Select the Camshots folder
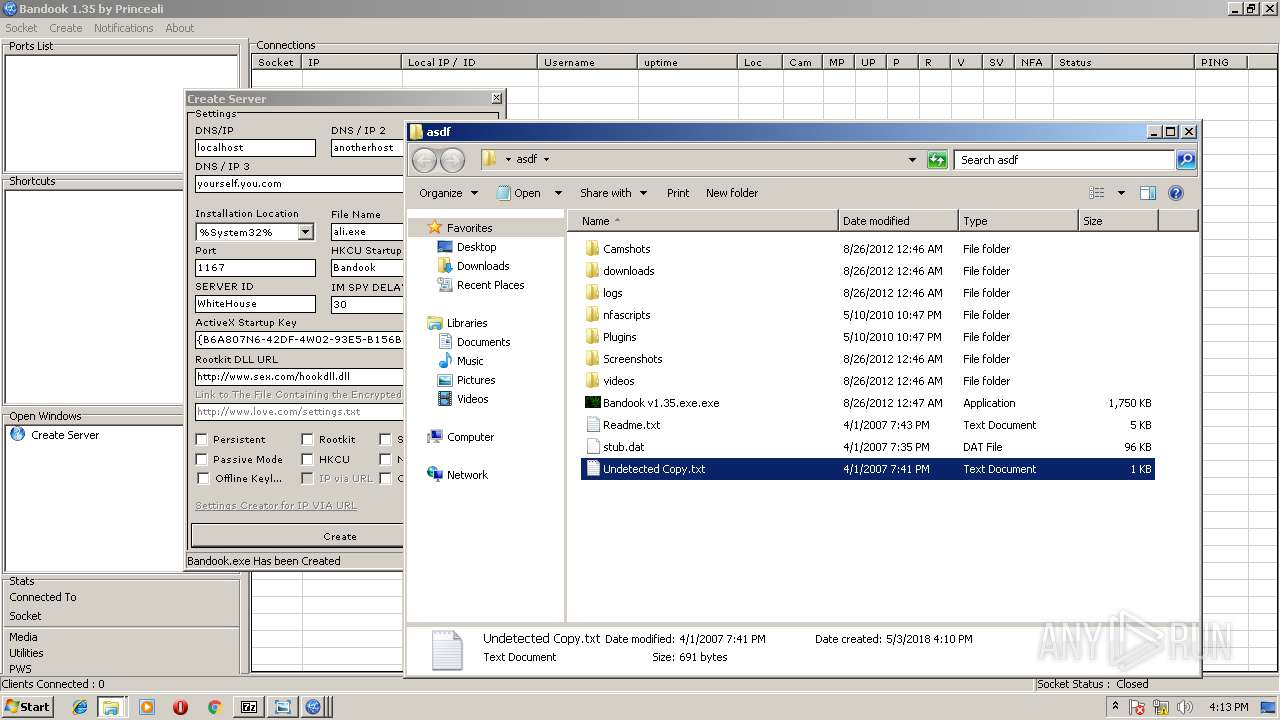 click(x=626, y=249)
